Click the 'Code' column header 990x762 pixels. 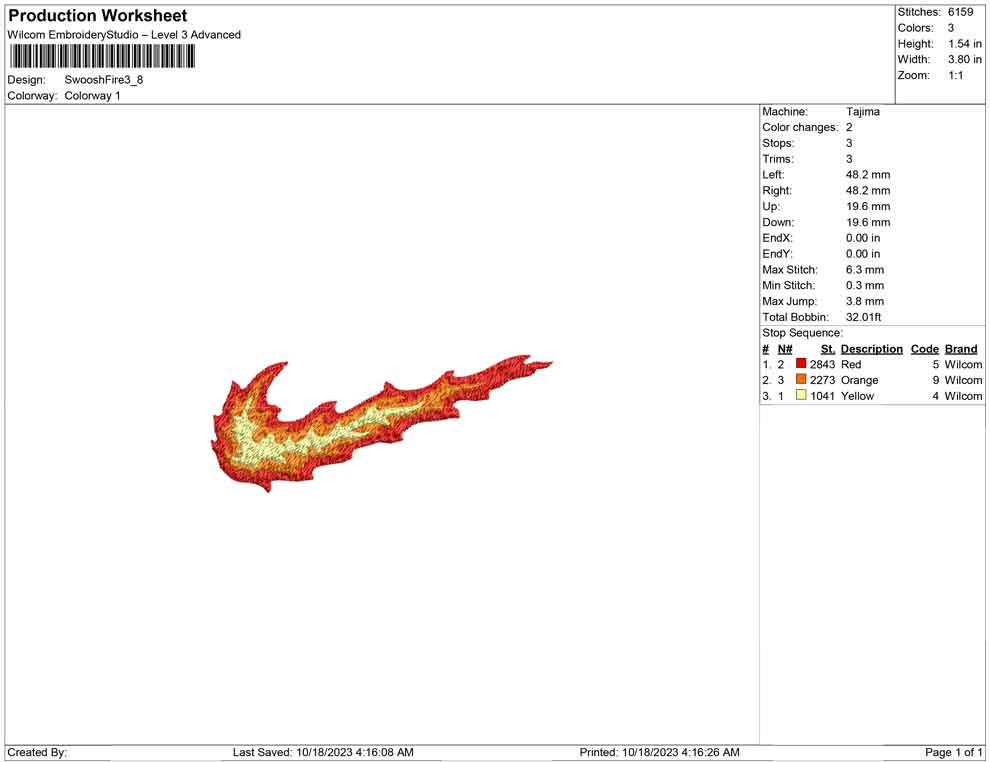coord(925,349)
